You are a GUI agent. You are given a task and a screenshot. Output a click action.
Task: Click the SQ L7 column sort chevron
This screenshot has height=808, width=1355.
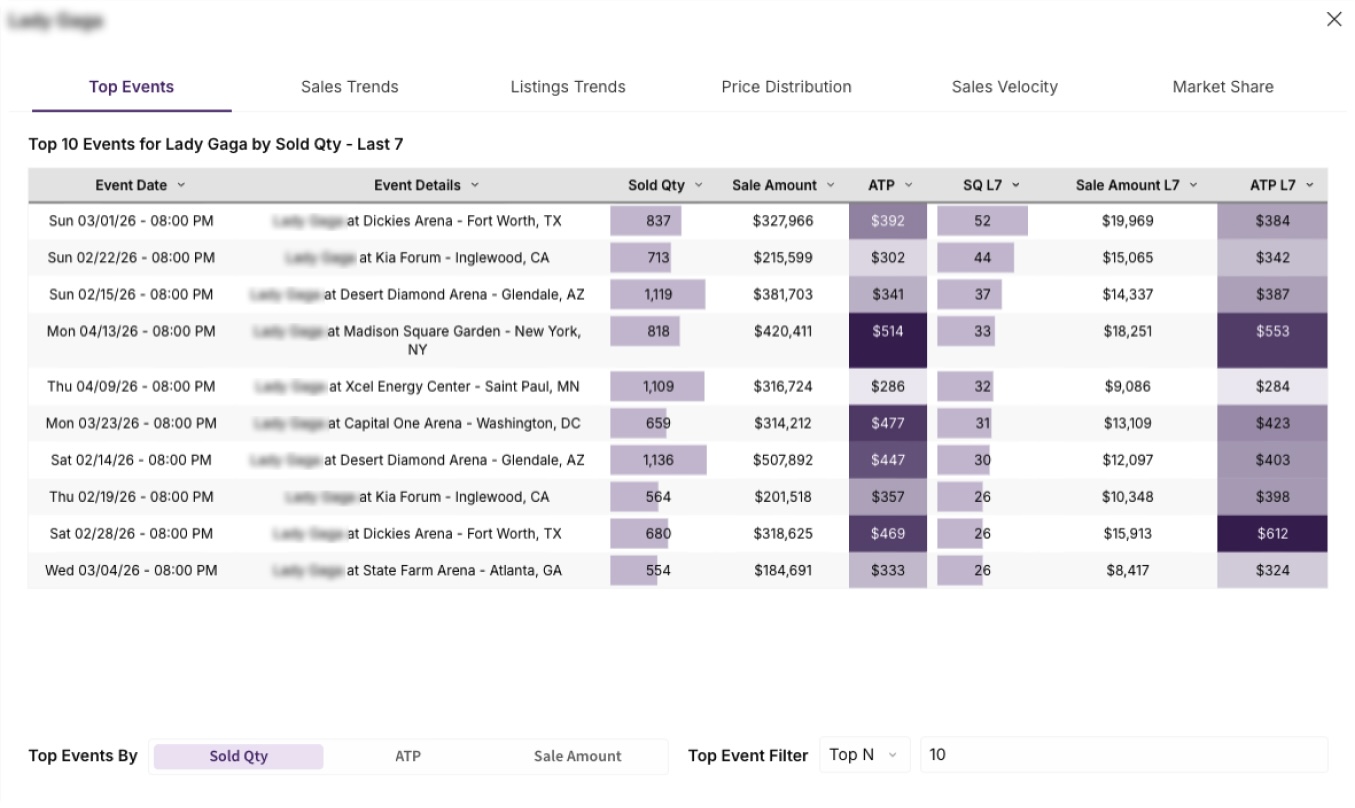click(1015, 185)
